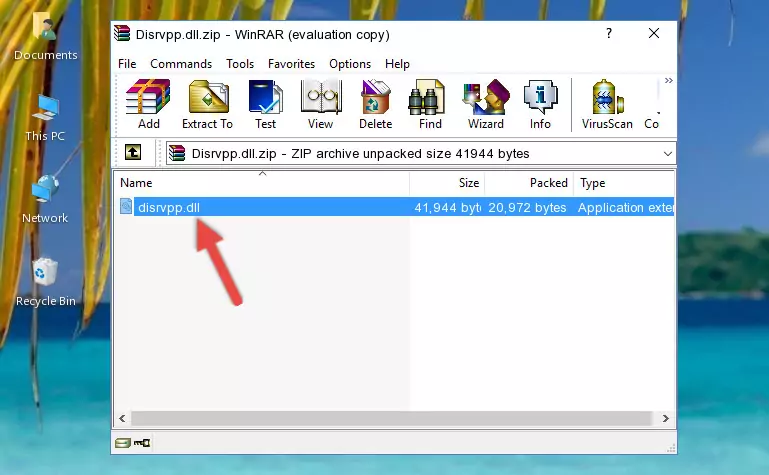Show archive Info
Image resolution: width=769 pixels, height=475 pixels.
tap(540, 104)
